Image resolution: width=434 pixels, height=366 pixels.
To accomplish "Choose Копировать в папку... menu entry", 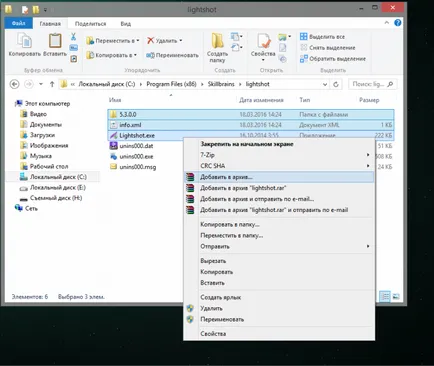I will point(279,225).
